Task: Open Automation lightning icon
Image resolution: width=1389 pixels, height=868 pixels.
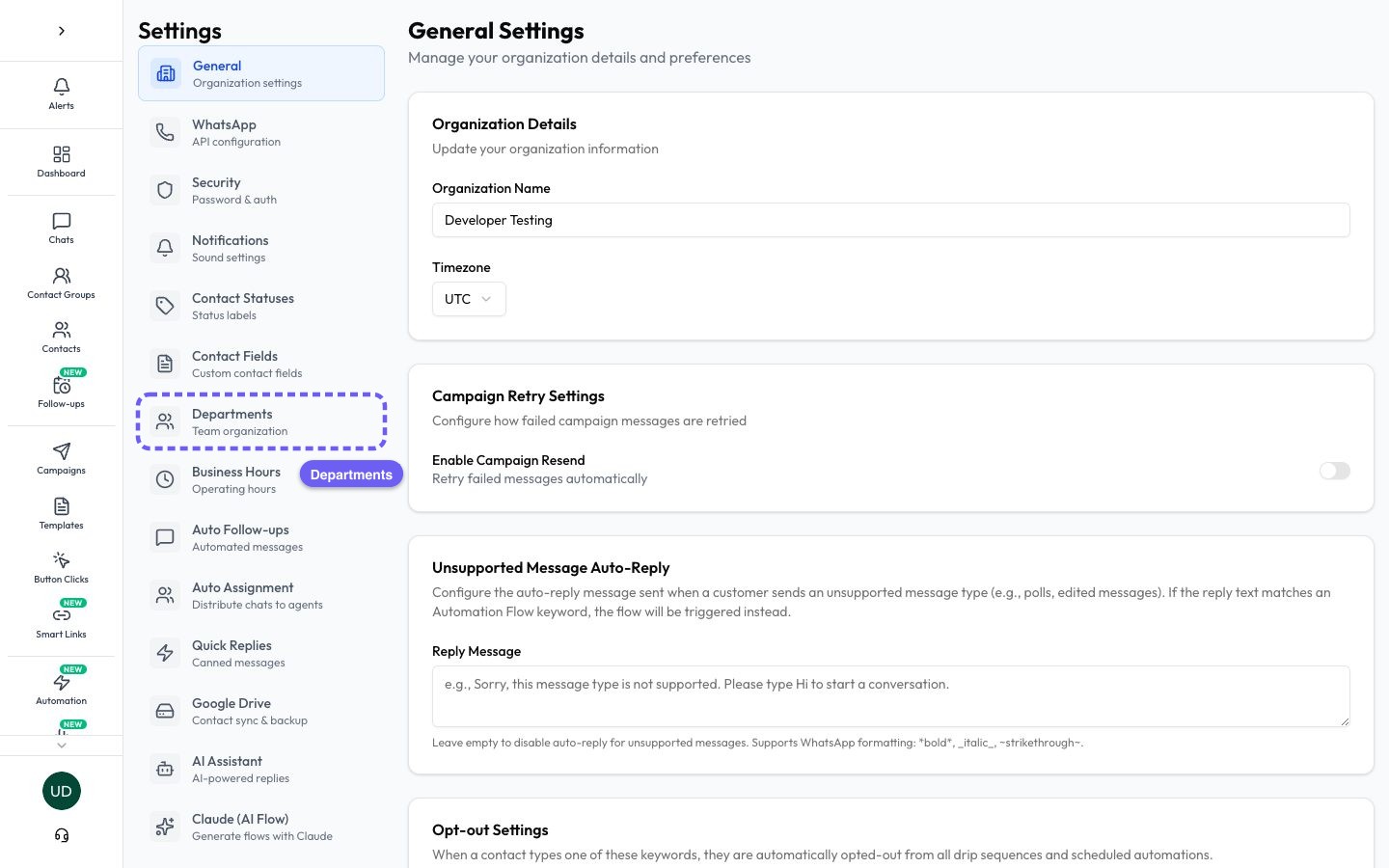Action: tap(61, 682)
